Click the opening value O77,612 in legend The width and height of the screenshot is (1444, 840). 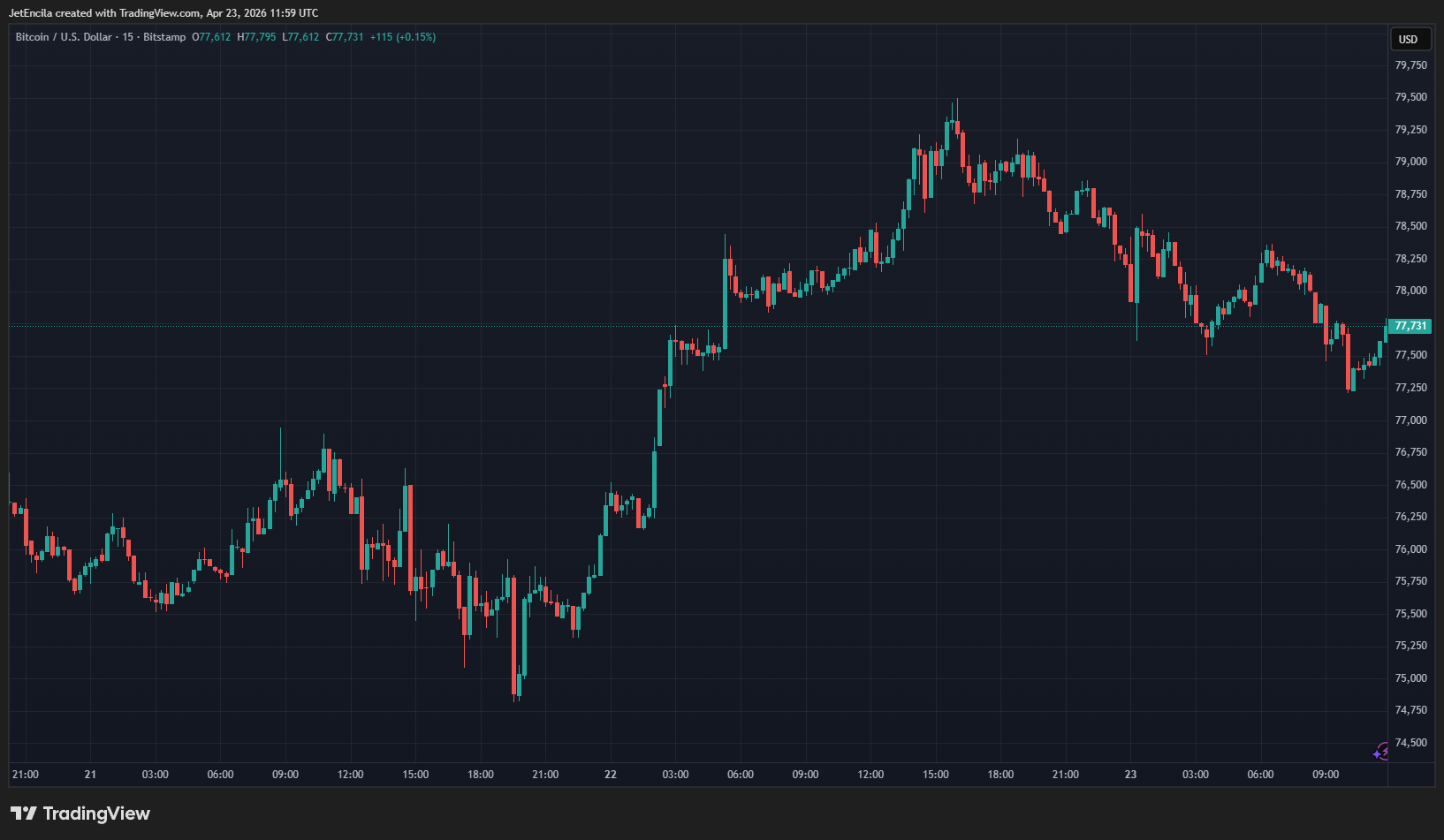point(211,37)
